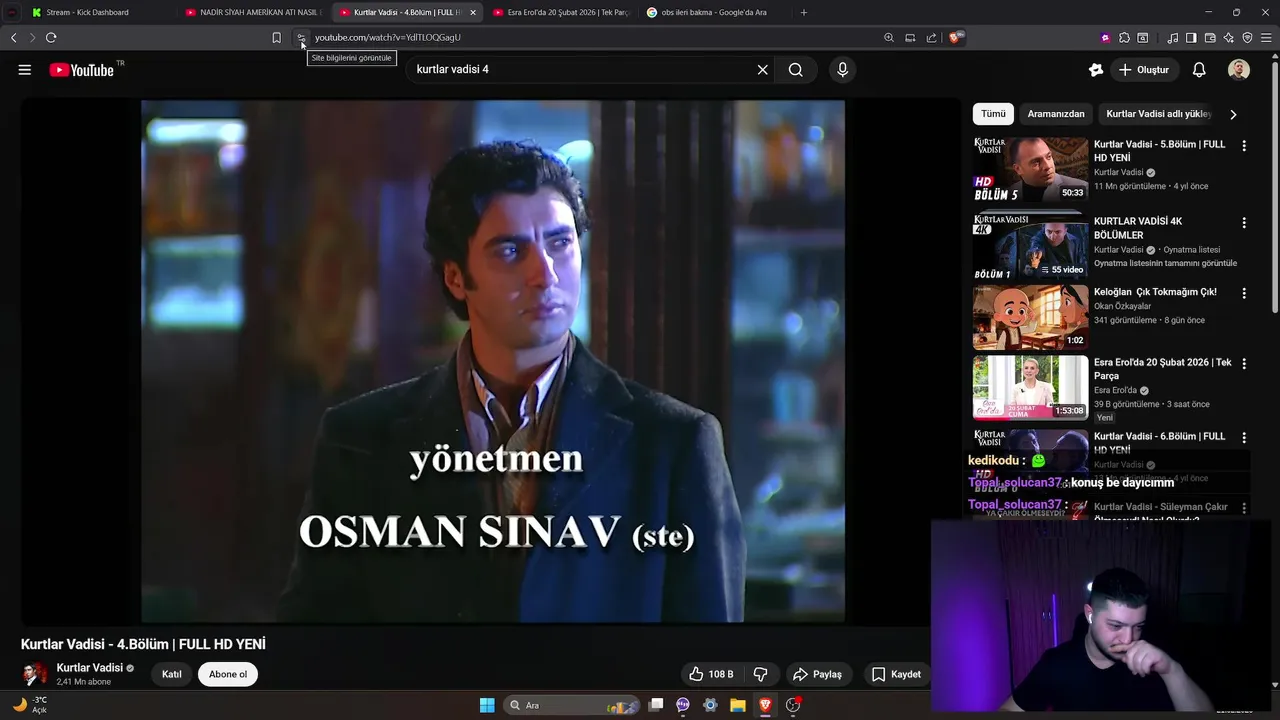Bookmark this page in browser
The height and width of the screenshot is (720, 1280).
[x=277, y=38]
